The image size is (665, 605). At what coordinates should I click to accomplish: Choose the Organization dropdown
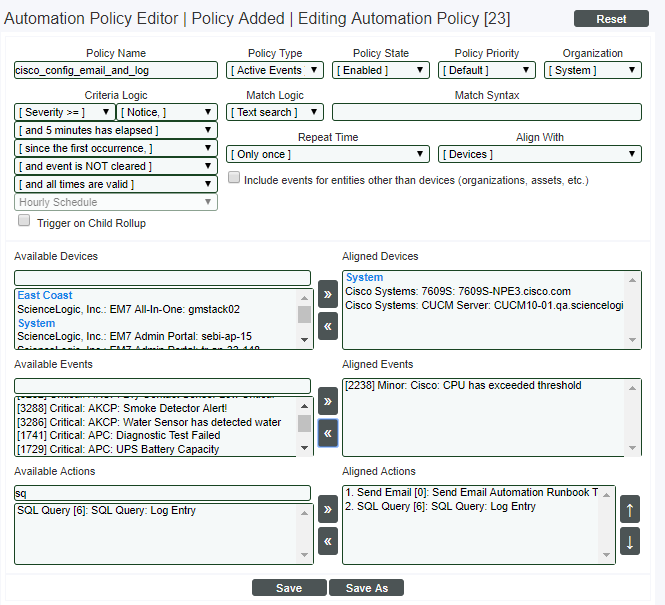[x=592, y=70]
